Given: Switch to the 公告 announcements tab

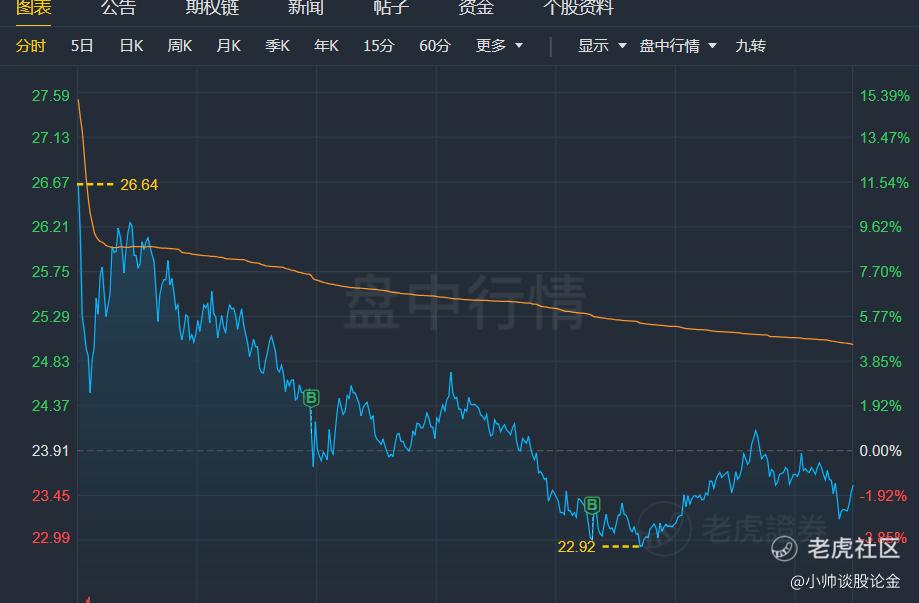Looking at the screenshot, I should pos(118,8).
